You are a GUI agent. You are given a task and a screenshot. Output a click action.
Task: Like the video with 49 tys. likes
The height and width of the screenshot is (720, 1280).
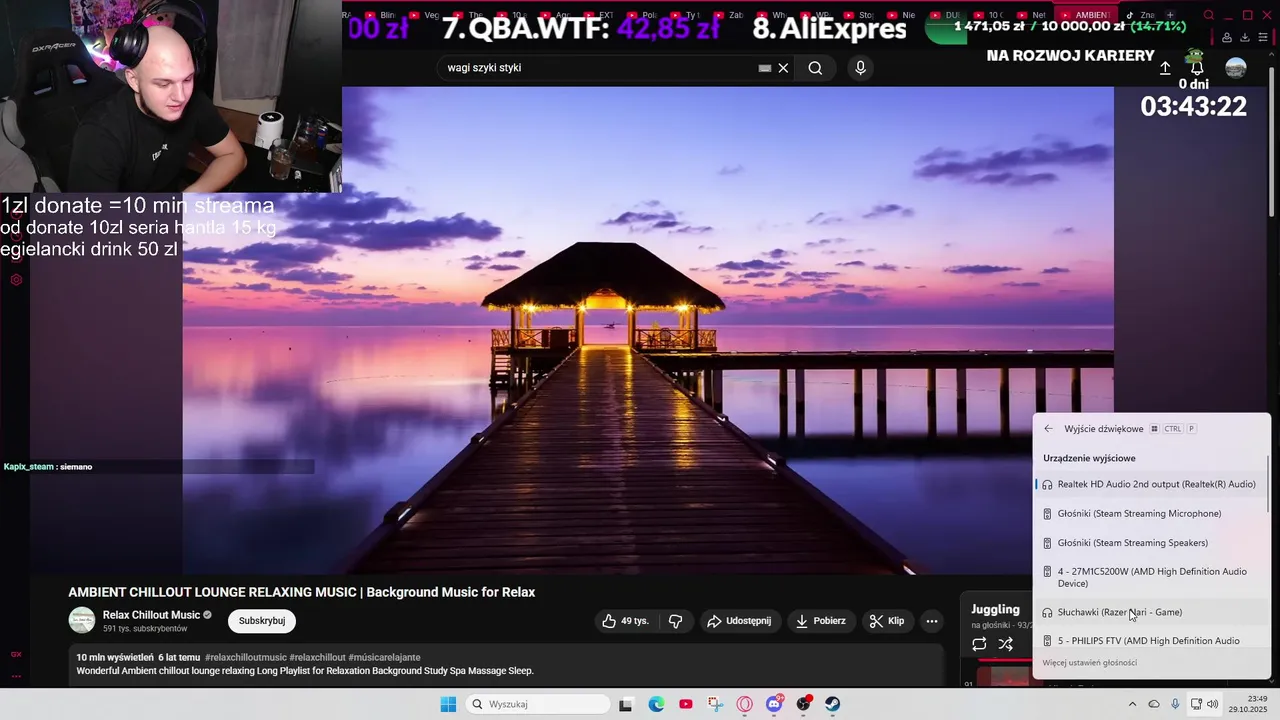626,621
